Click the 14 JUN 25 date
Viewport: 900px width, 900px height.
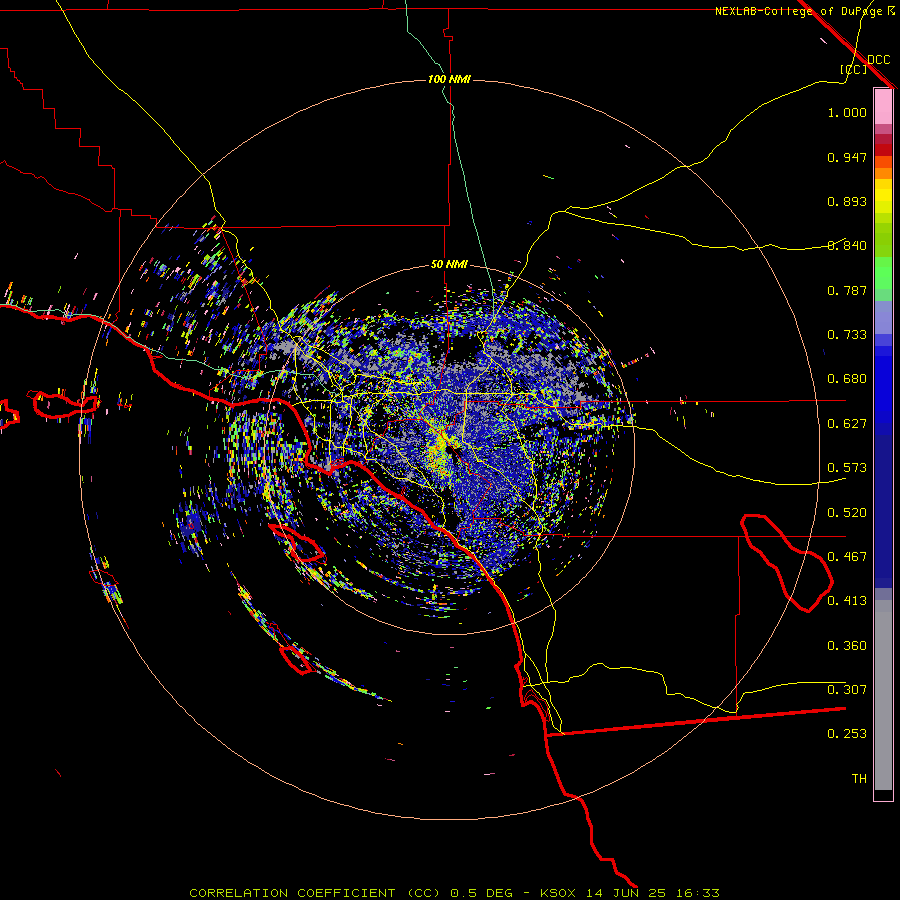click(626, 893)
